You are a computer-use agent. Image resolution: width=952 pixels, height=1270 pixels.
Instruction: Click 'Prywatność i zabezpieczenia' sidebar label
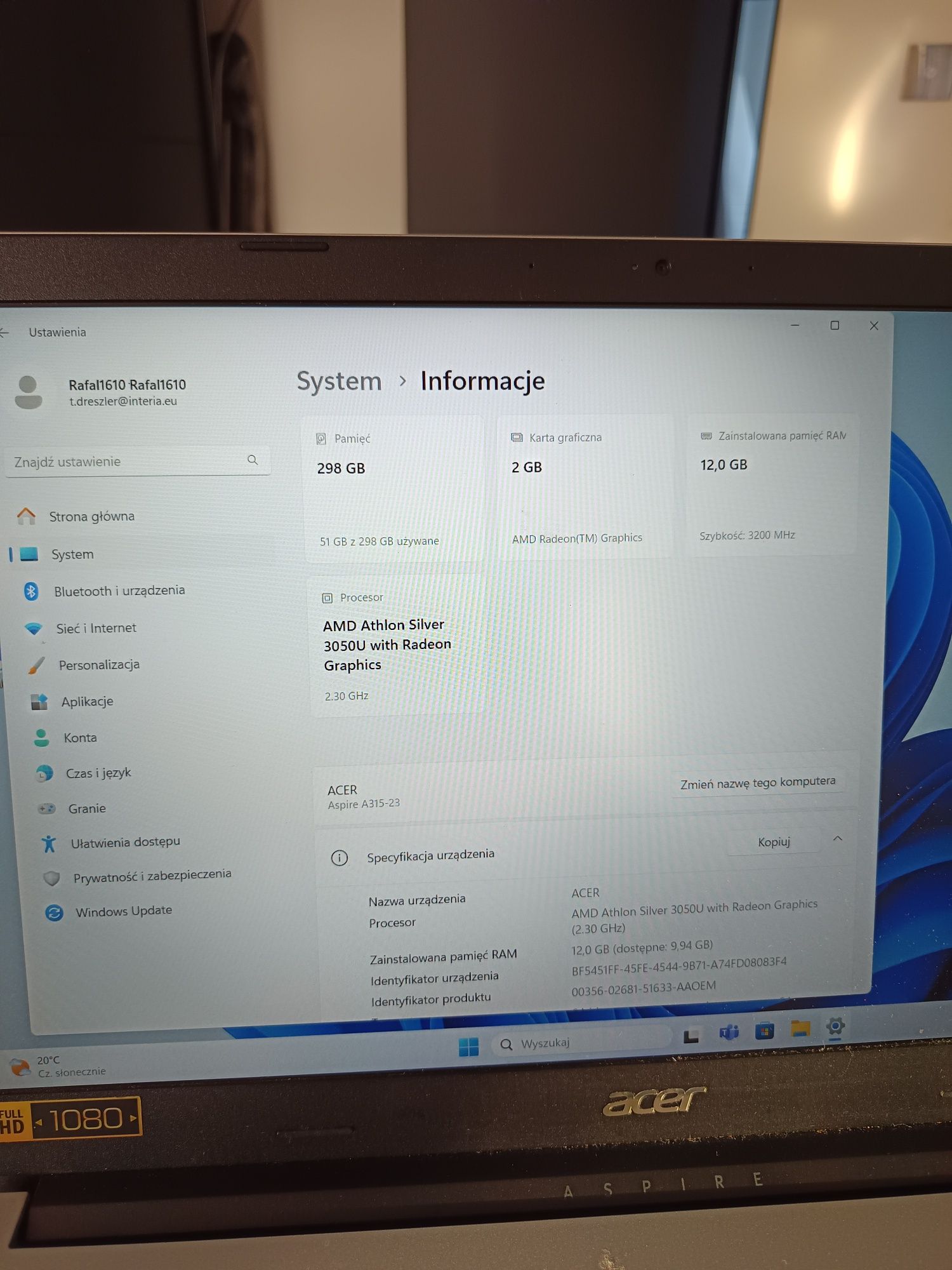pos(152,876)
